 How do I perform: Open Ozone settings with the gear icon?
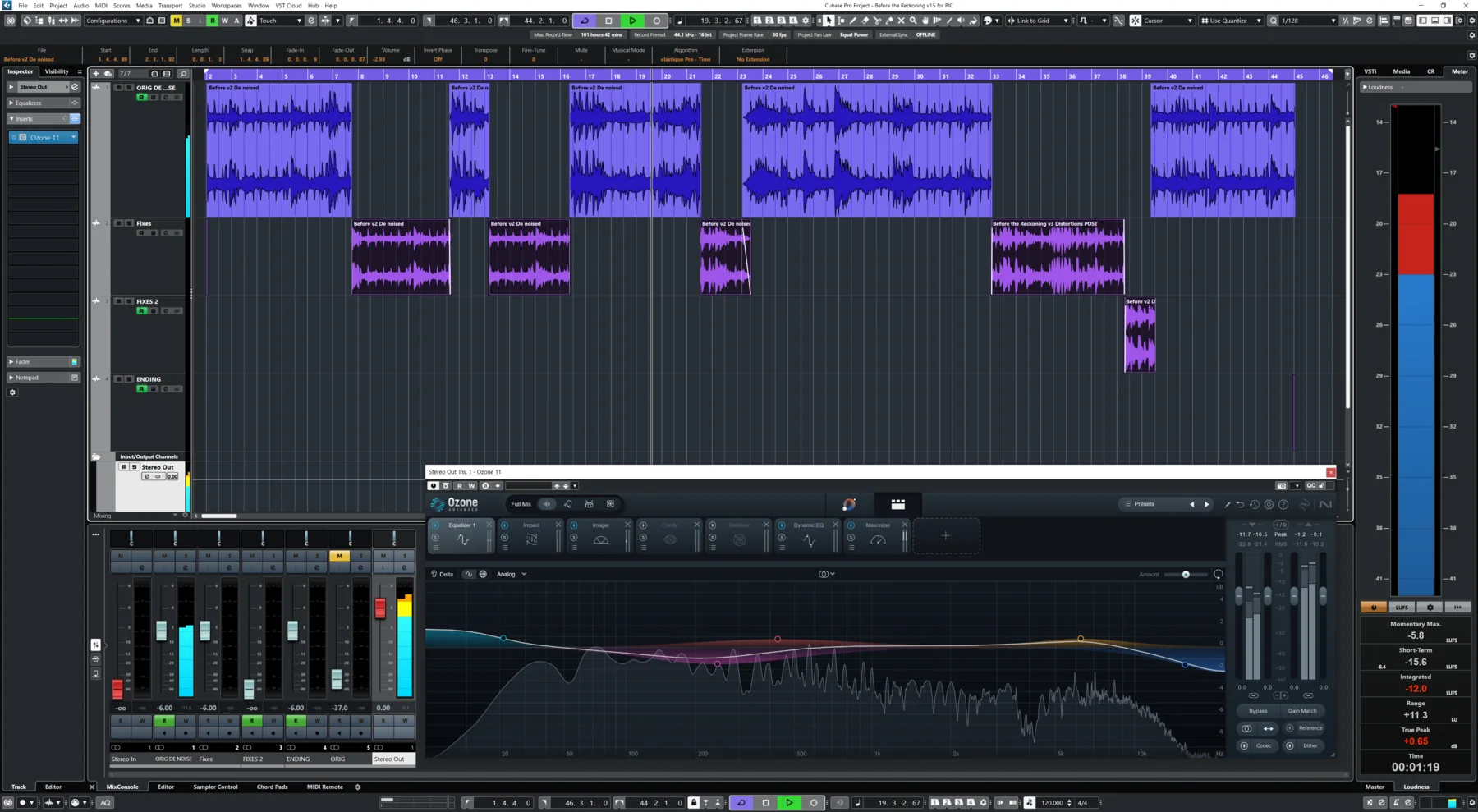click(x=1269, y=505)
